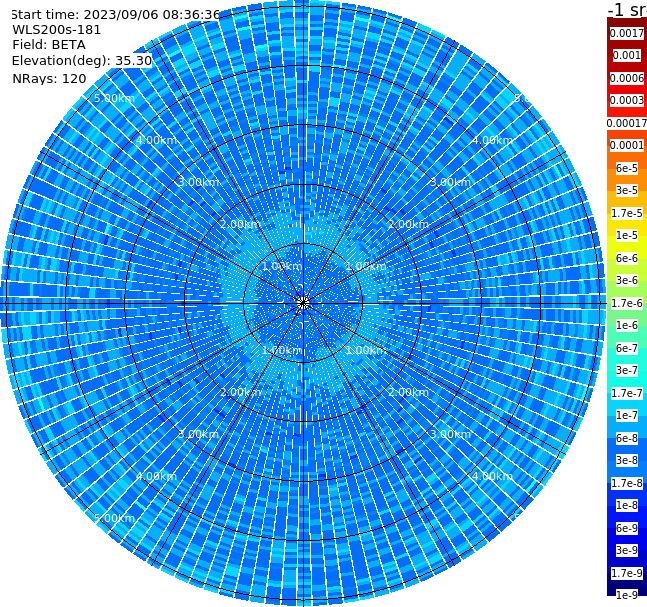Click the 1e-6 colorbar value

[x=627, y=325]
